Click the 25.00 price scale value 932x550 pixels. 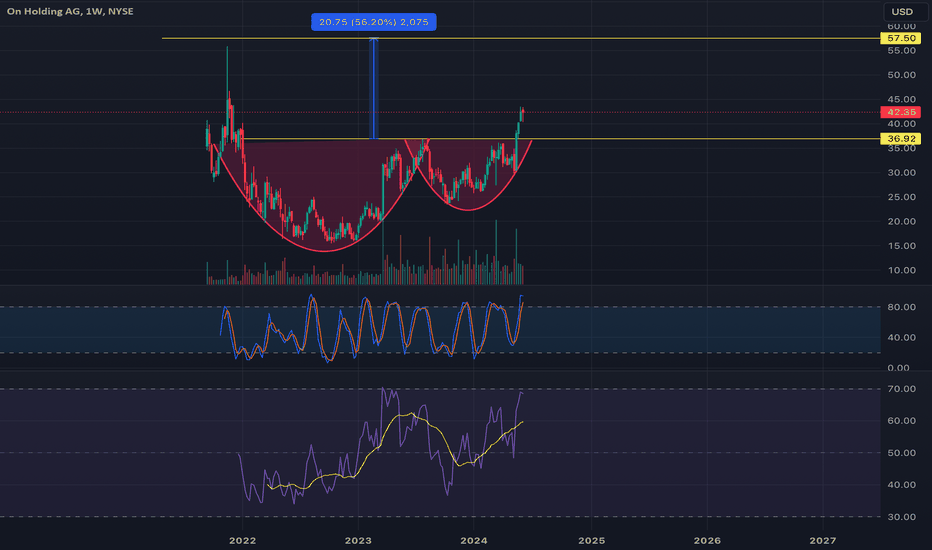pos(902,197)
